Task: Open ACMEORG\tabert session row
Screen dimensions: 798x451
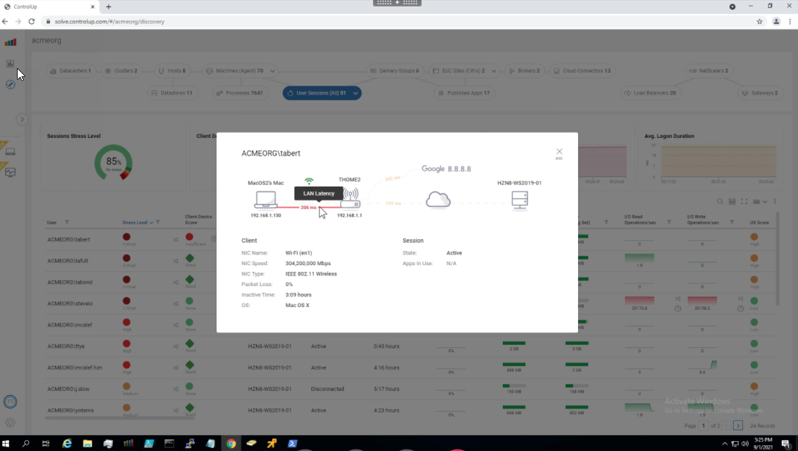Action: click(x=68, y=239)
